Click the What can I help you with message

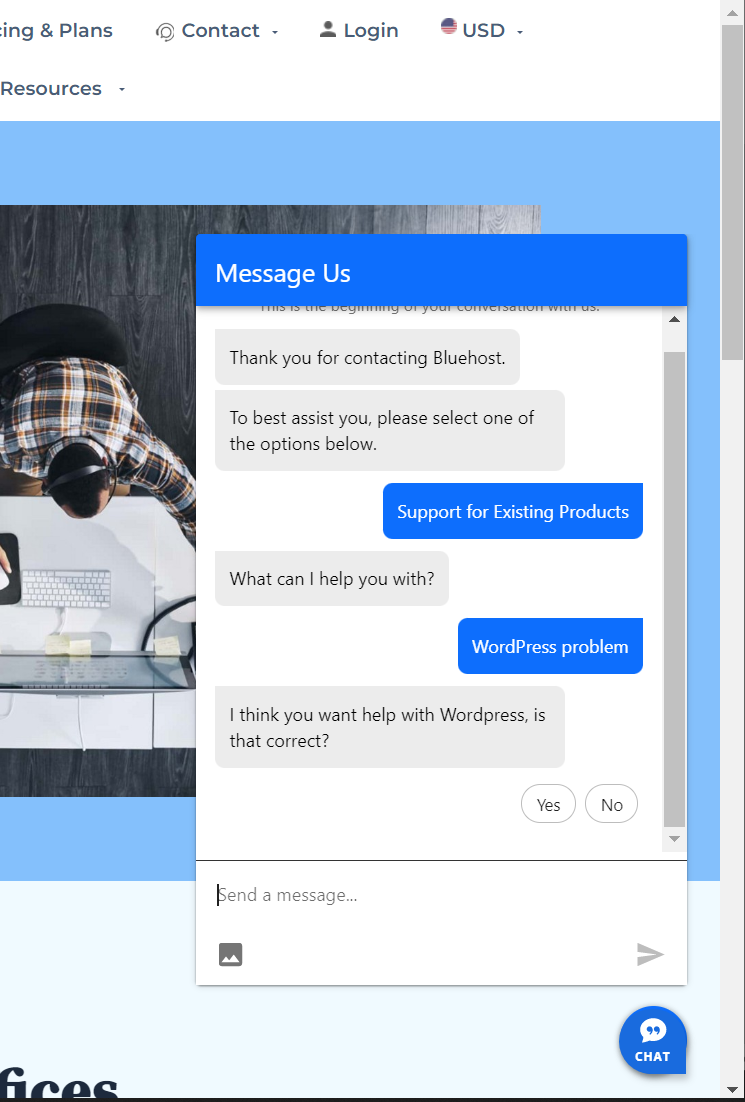(332, 578)
